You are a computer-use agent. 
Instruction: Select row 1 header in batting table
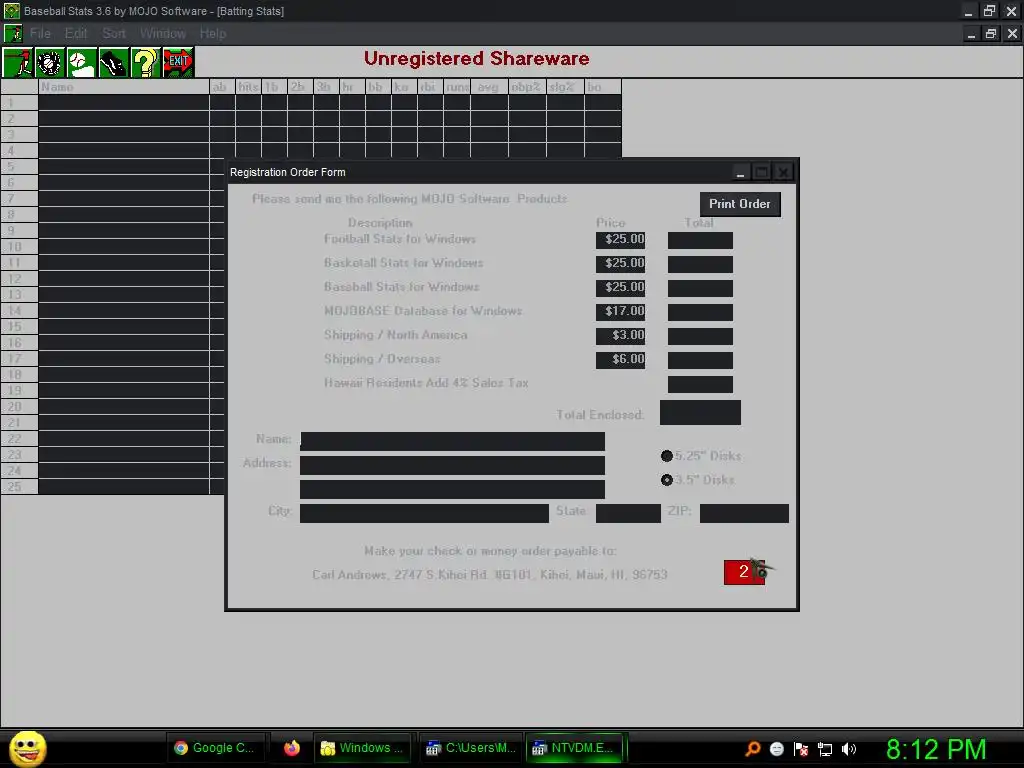(20, 103)
